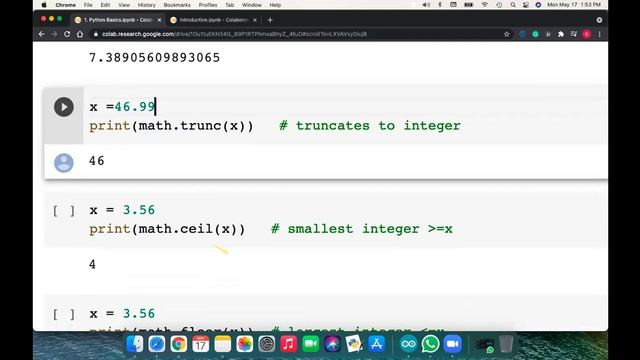
Task: Click the output value 46
Action: (97, 161)
